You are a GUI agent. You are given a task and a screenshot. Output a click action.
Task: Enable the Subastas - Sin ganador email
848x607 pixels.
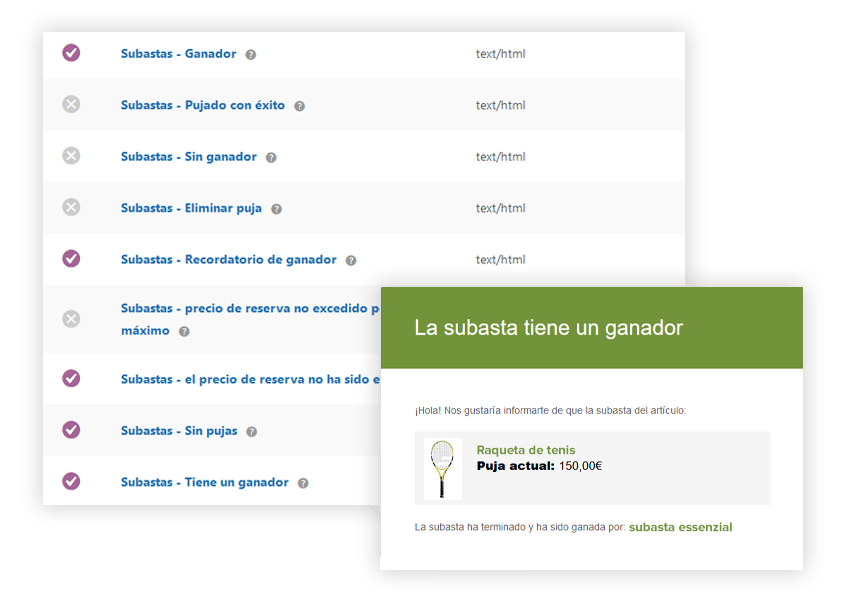point(71,156)
